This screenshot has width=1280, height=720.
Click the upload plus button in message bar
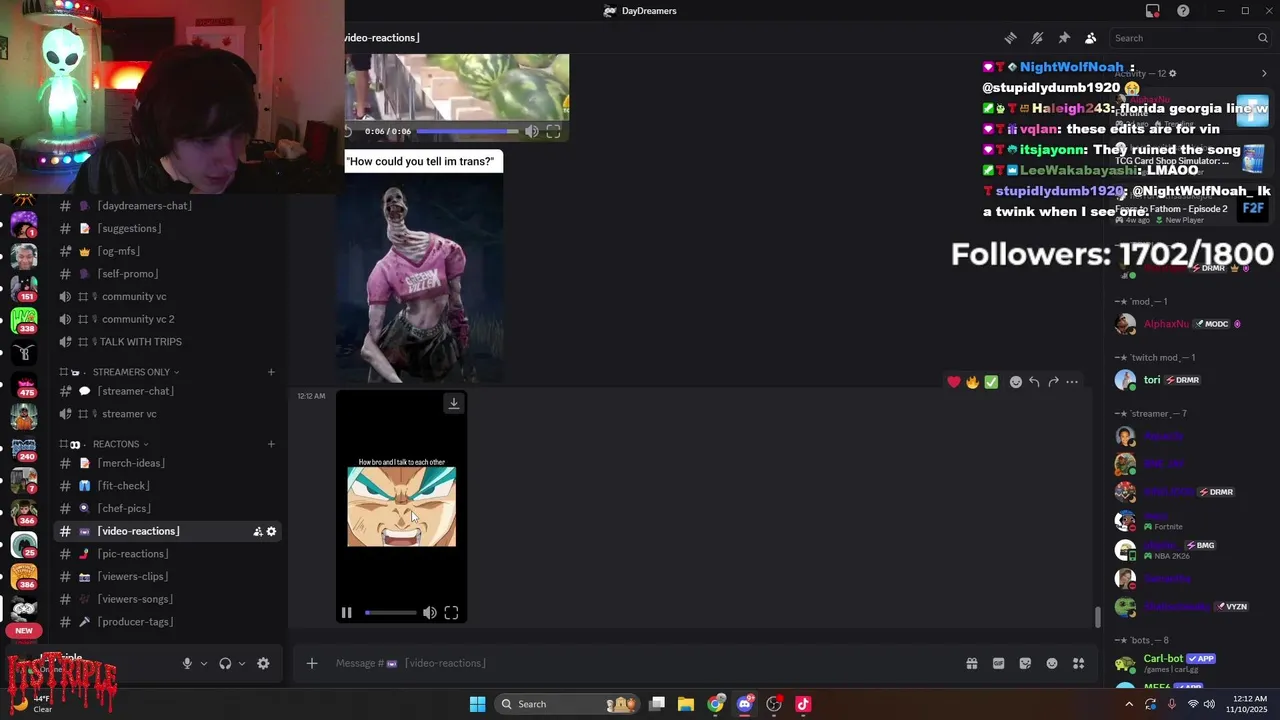312,663
